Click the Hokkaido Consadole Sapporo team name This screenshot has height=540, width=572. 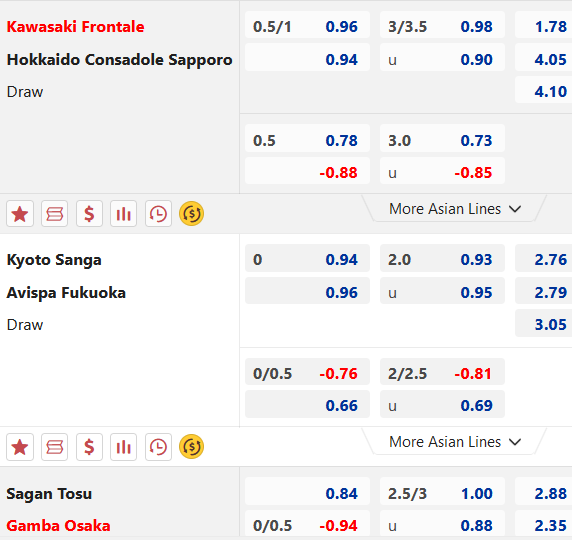point(119,59)
